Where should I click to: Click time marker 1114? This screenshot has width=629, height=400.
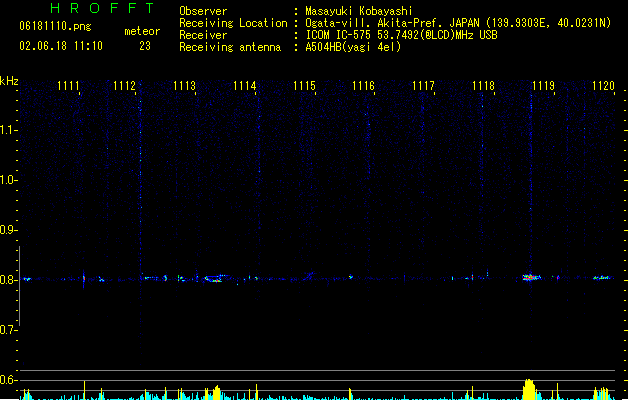[244, 86]
